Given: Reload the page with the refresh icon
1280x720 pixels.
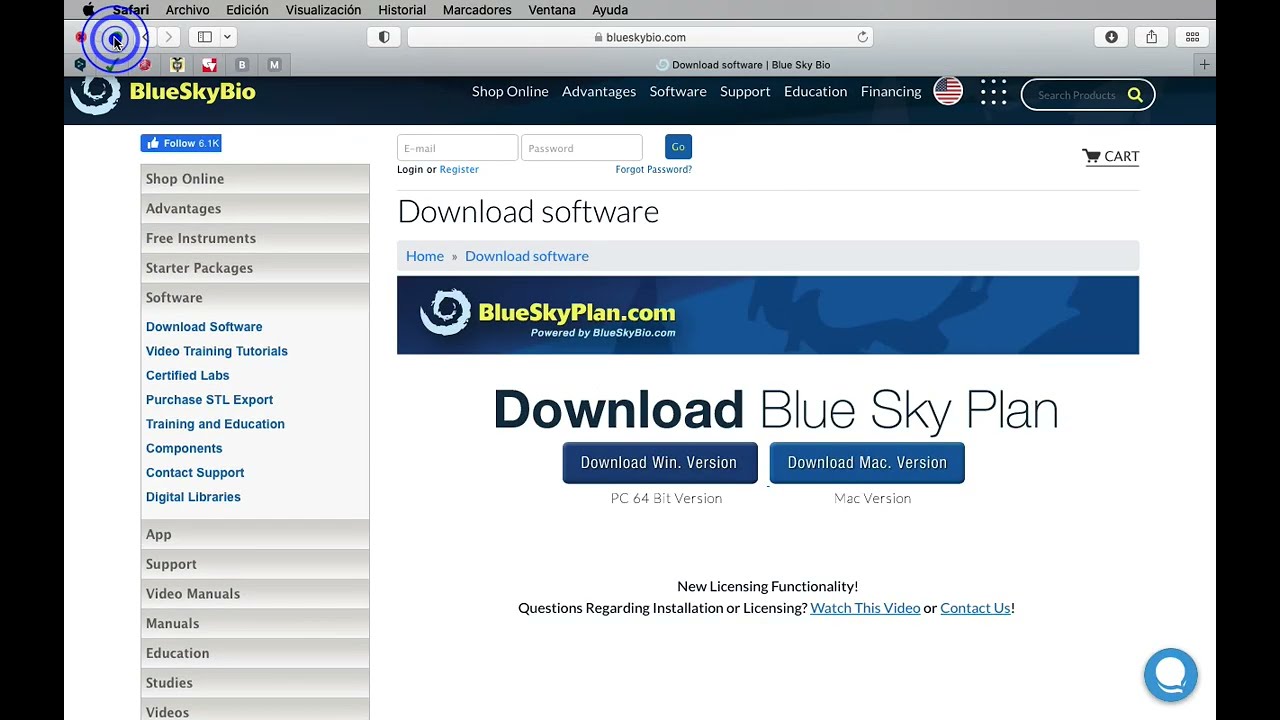Looking at the screenshot, I should click(x=862, y=37).
